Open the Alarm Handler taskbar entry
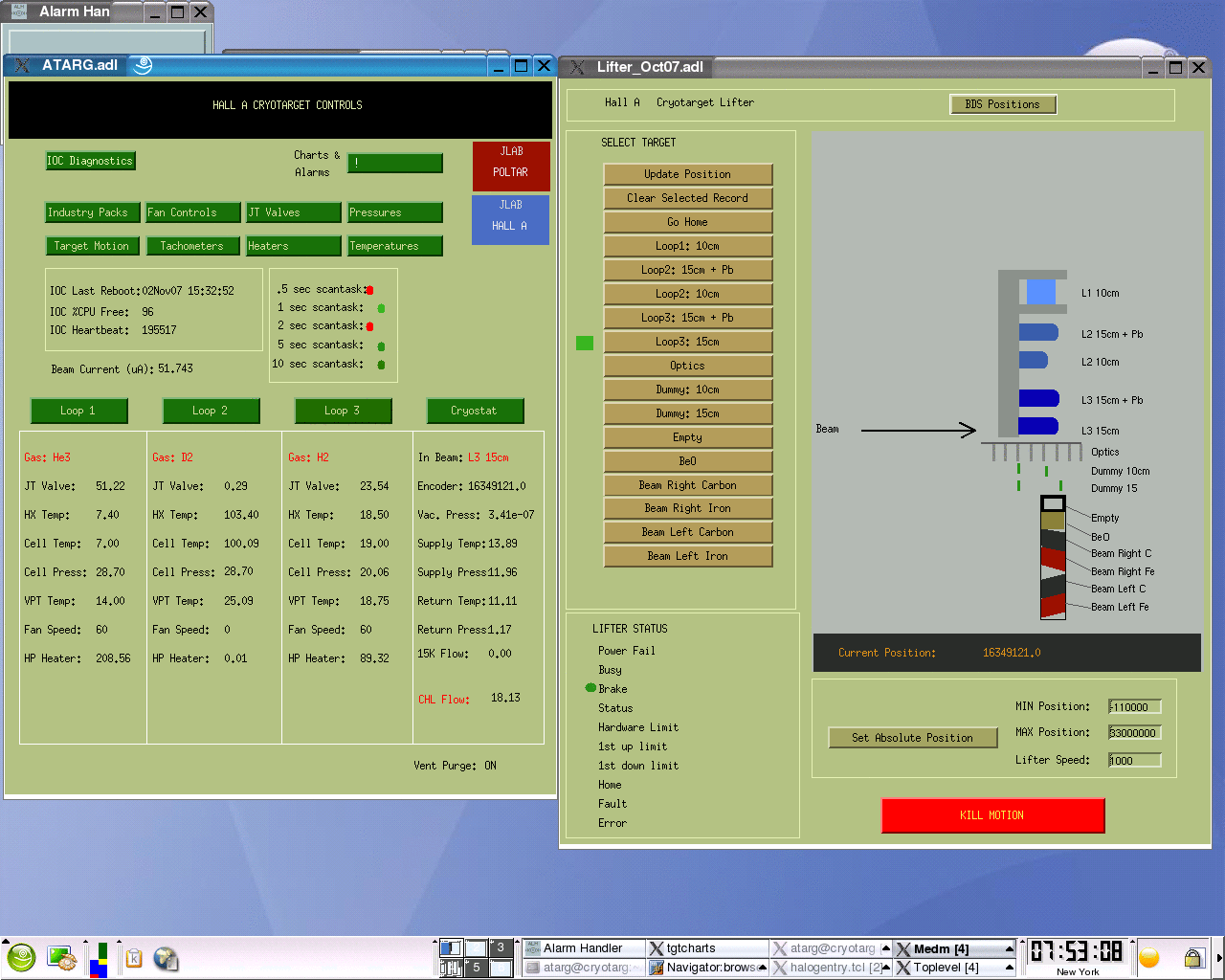The width and height of the screenshot is (1225, 980). tap(583, 948)
